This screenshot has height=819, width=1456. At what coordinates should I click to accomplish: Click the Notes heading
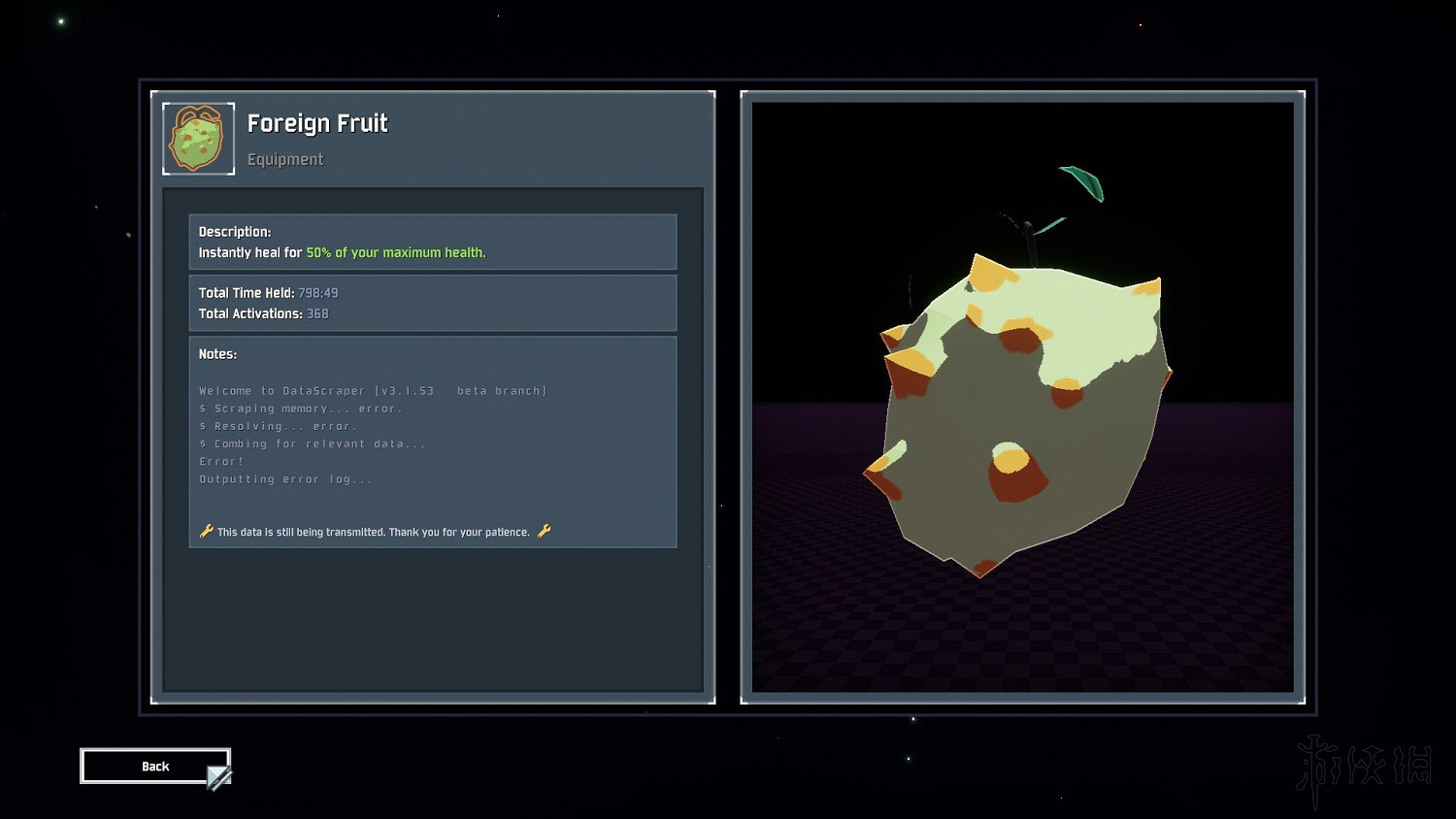(x=217, y=354)
